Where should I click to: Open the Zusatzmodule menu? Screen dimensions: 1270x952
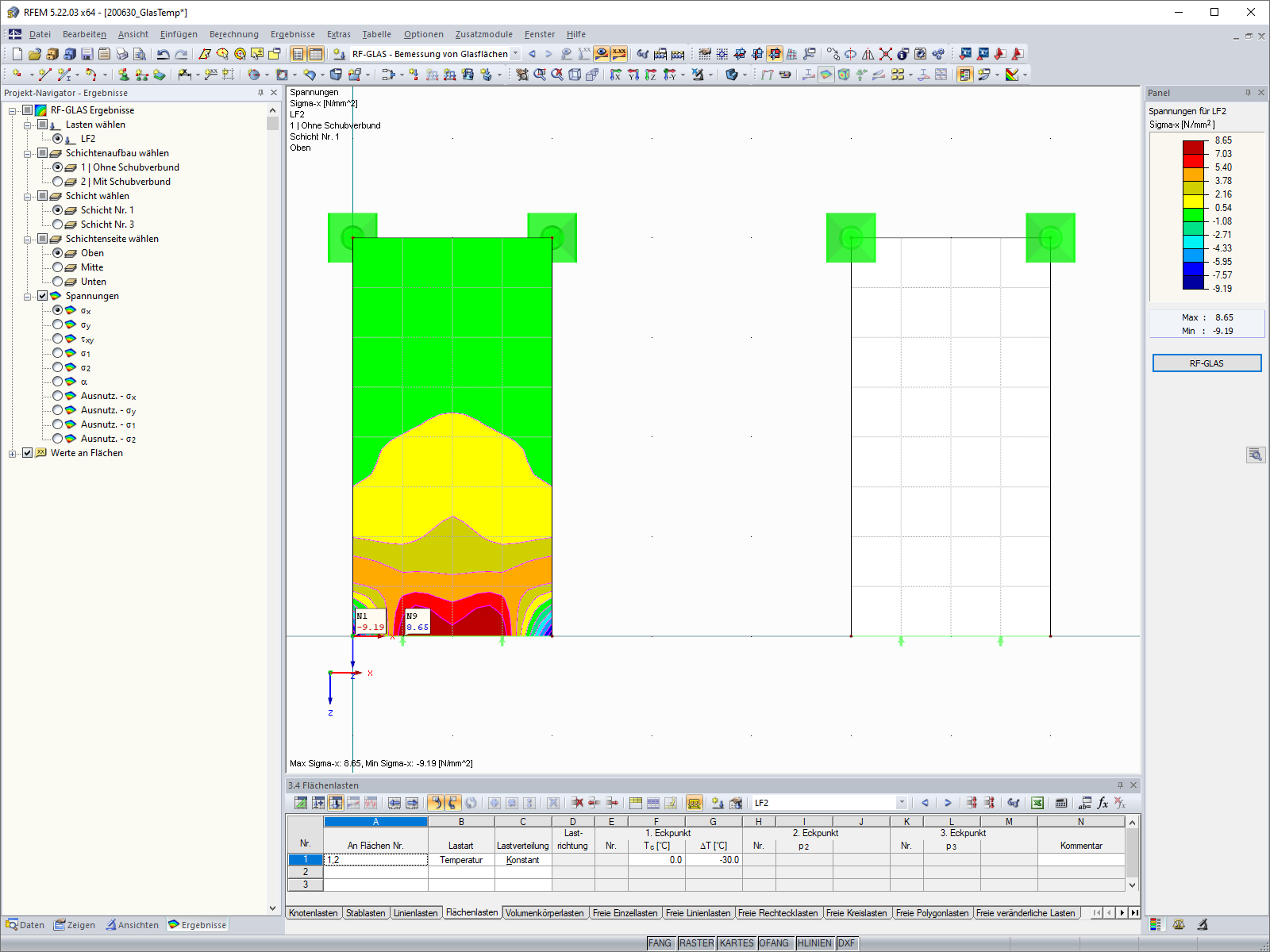coord(483,34)
